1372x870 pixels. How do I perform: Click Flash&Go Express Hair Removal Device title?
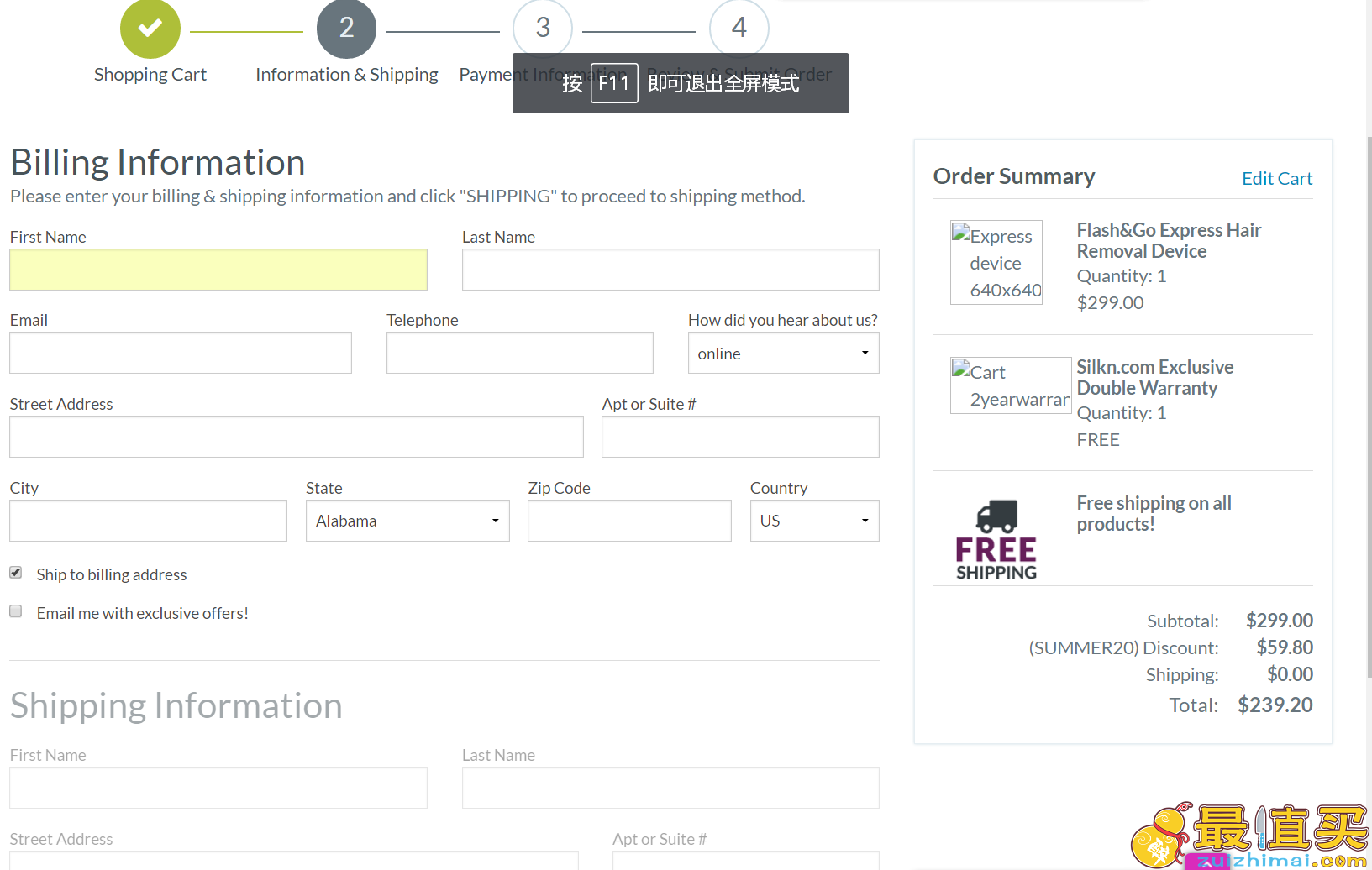click(1169, 241)
